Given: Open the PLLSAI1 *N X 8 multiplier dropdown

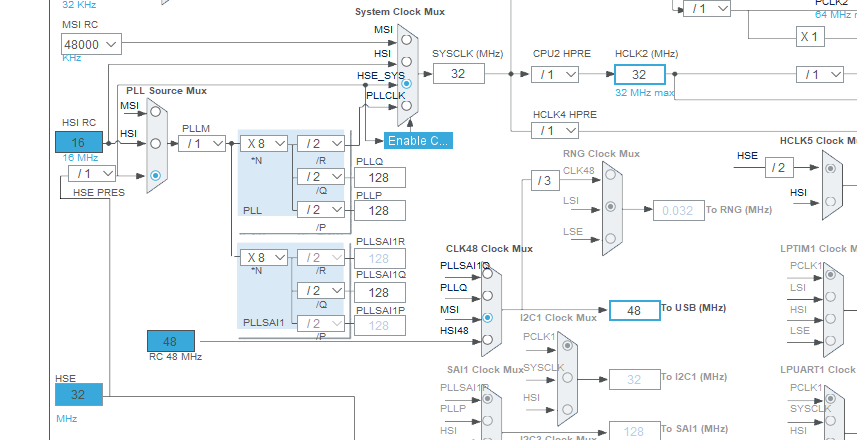Looking at the screenshot, I should 264,257.
